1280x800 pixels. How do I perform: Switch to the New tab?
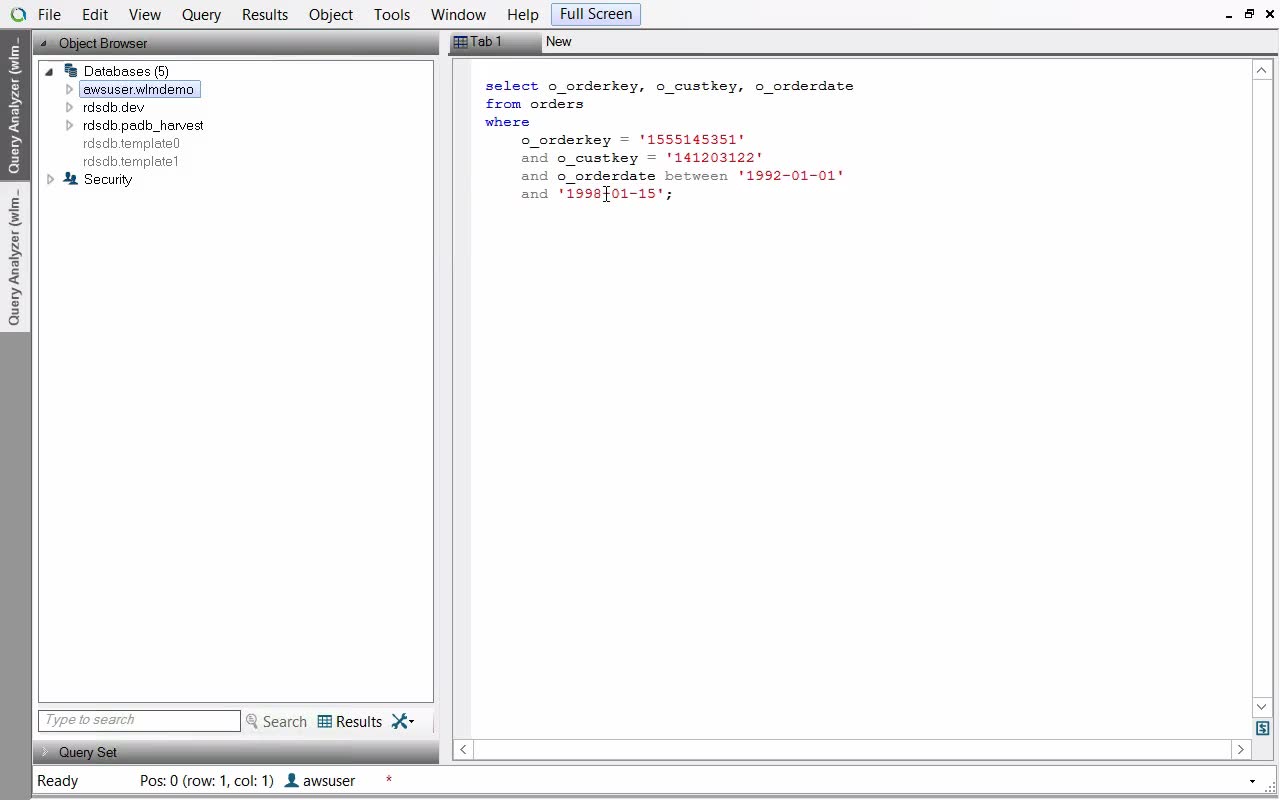coord(559,42)
